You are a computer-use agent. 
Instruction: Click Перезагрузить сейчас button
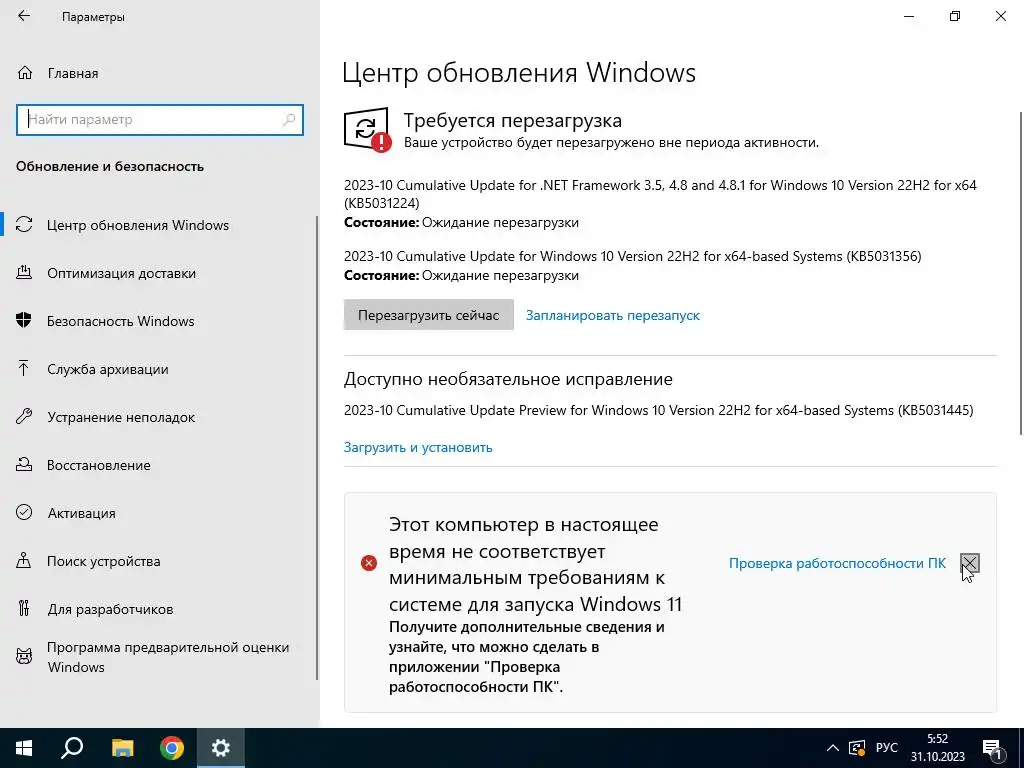click(x=428, y=315)
